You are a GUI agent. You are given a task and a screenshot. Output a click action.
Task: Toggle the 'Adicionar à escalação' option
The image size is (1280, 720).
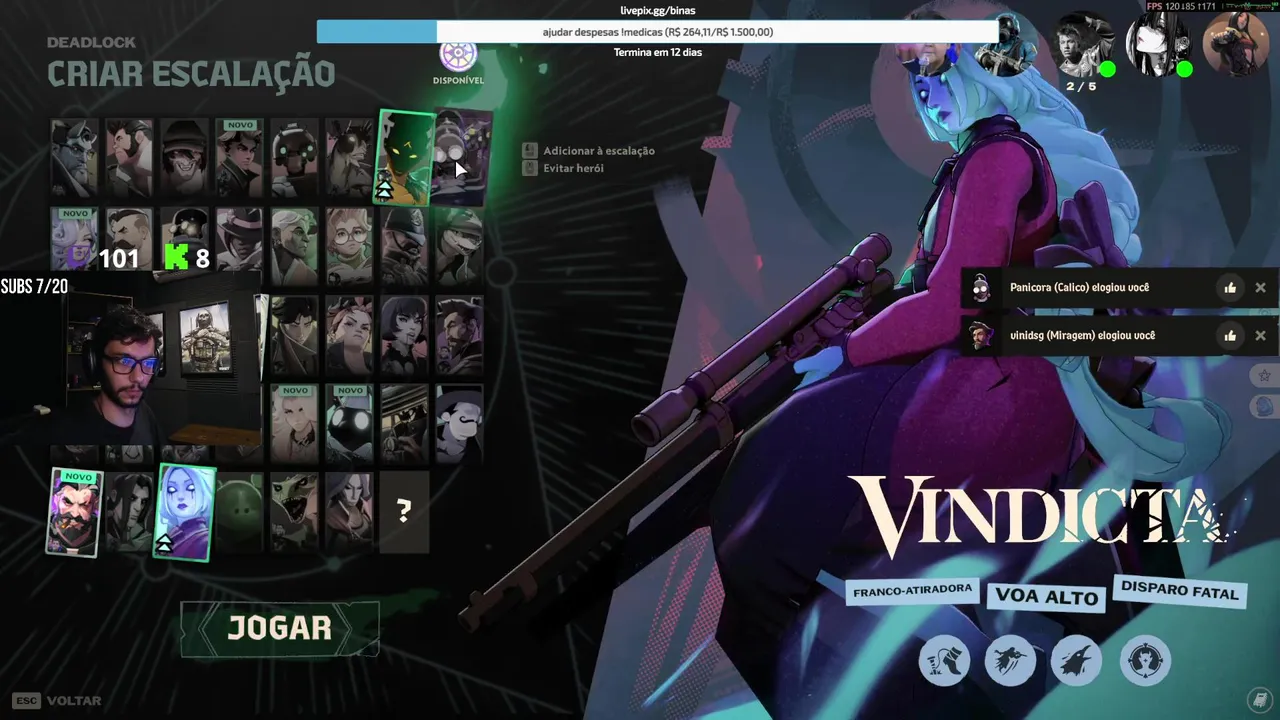click(589, 150)
